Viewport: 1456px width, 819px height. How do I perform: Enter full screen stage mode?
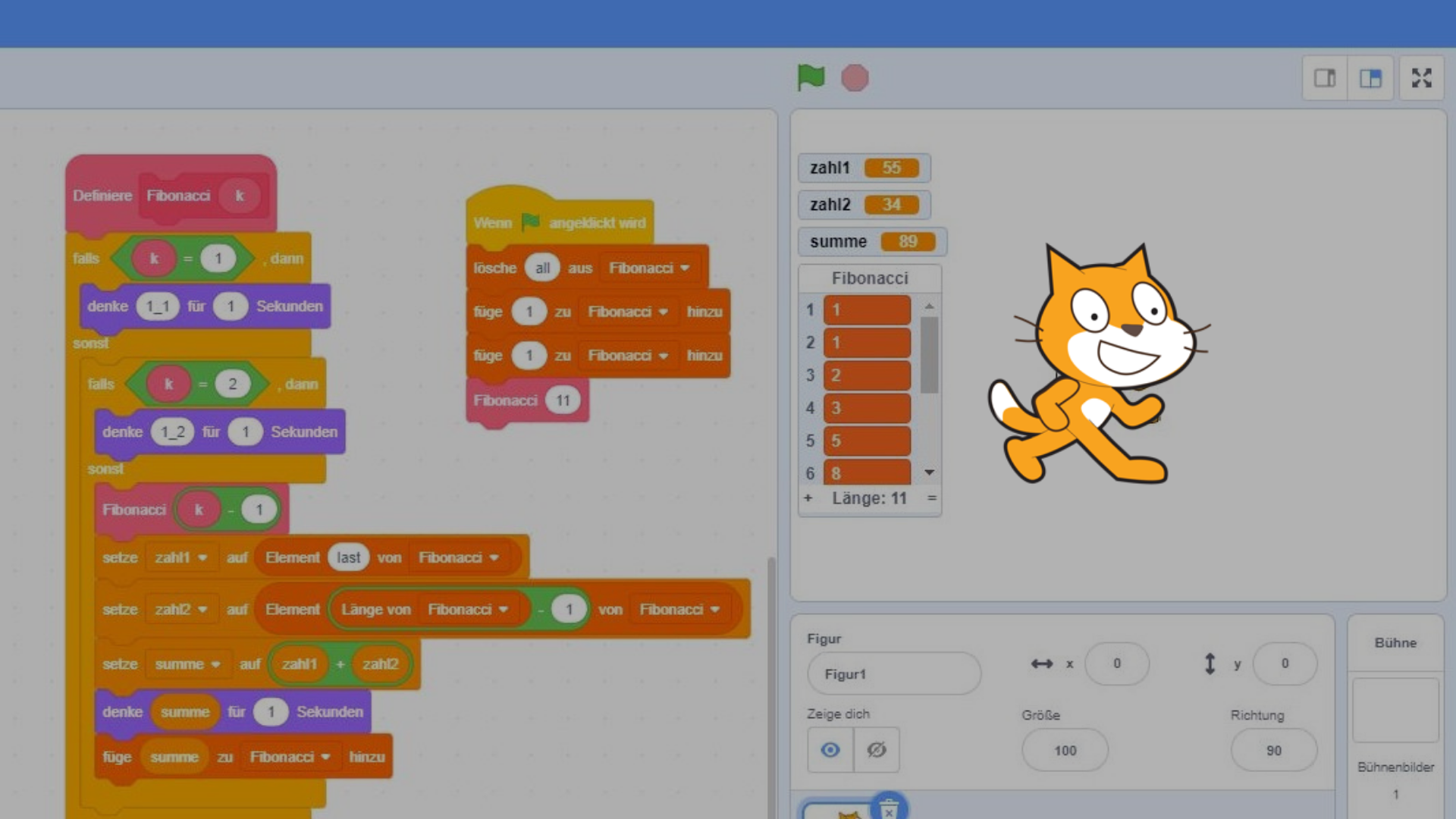(1421, 78)
